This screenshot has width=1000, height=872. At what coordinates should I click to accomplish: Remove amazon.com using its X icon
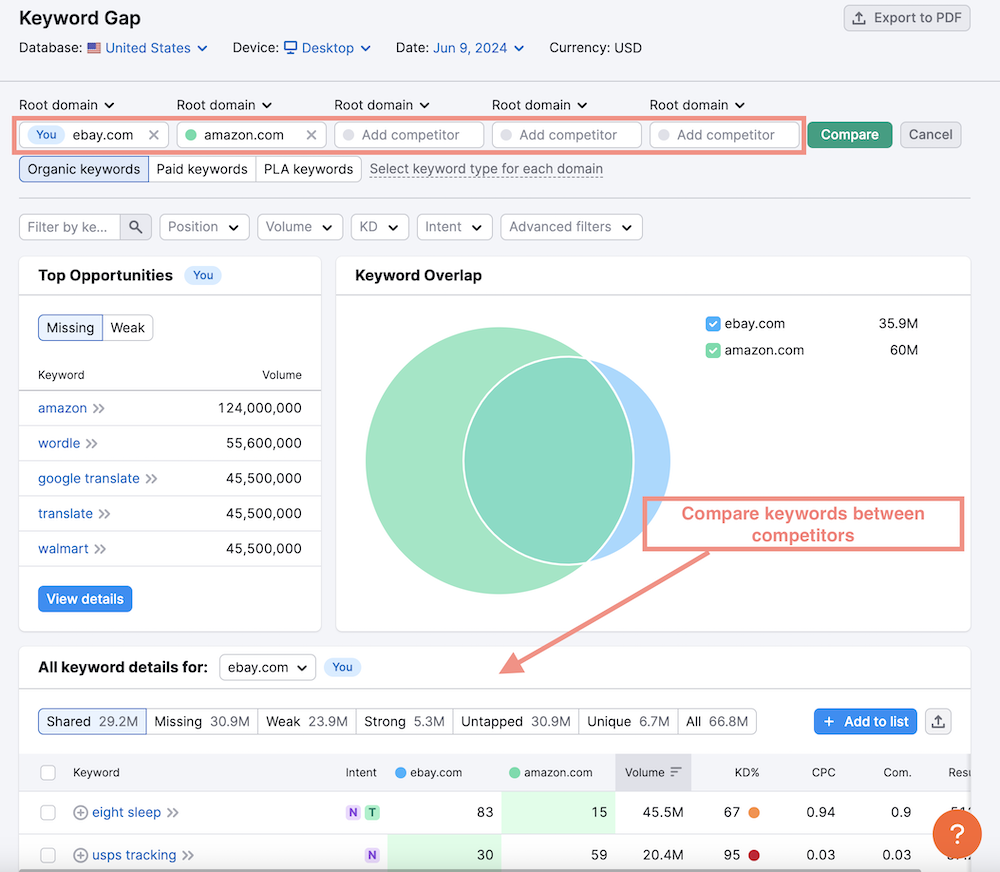pos(311,135)
